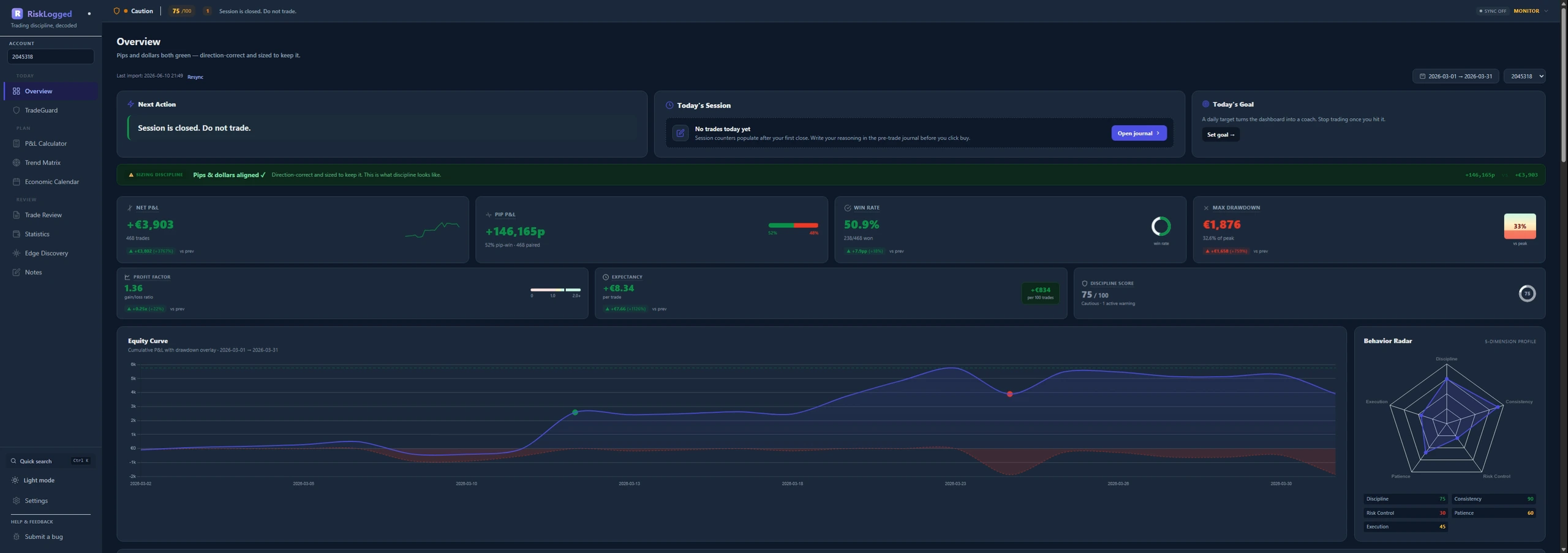
Task: Click the 75/100 score badge in top bar
Action: 181,11
